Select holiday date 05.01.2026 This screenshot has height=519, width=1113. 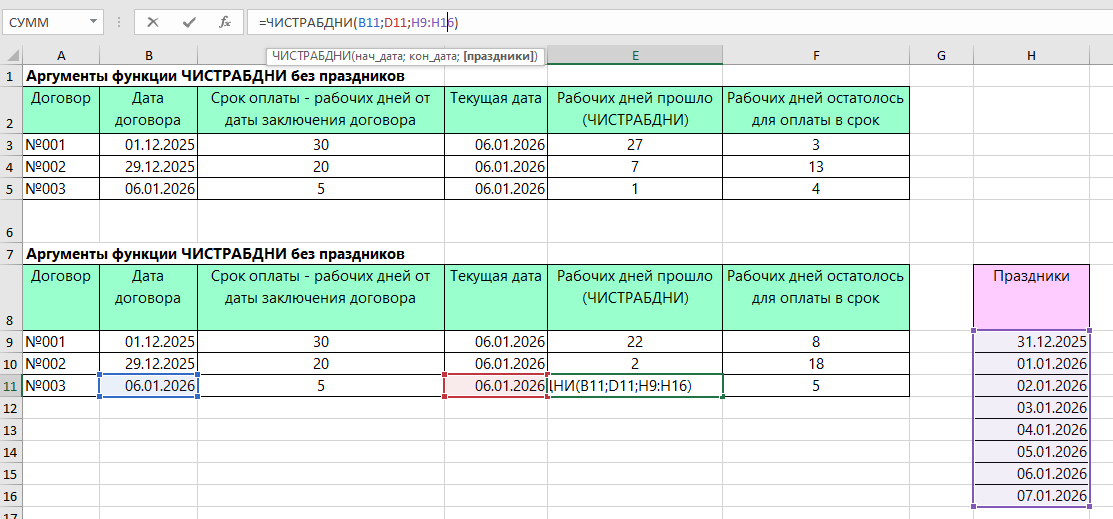[1031, 452]
